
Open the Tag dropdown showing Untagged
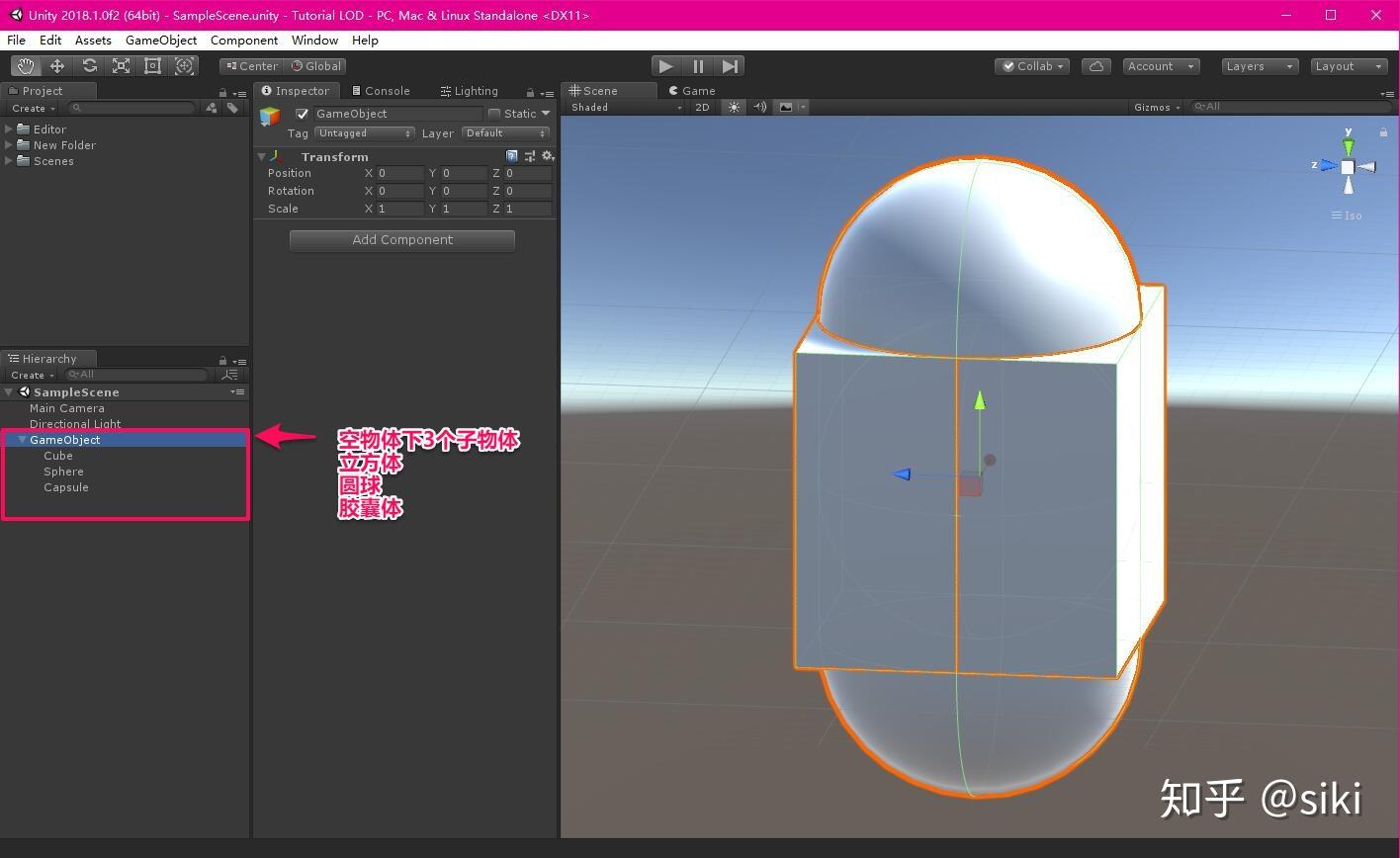[364, 132]
